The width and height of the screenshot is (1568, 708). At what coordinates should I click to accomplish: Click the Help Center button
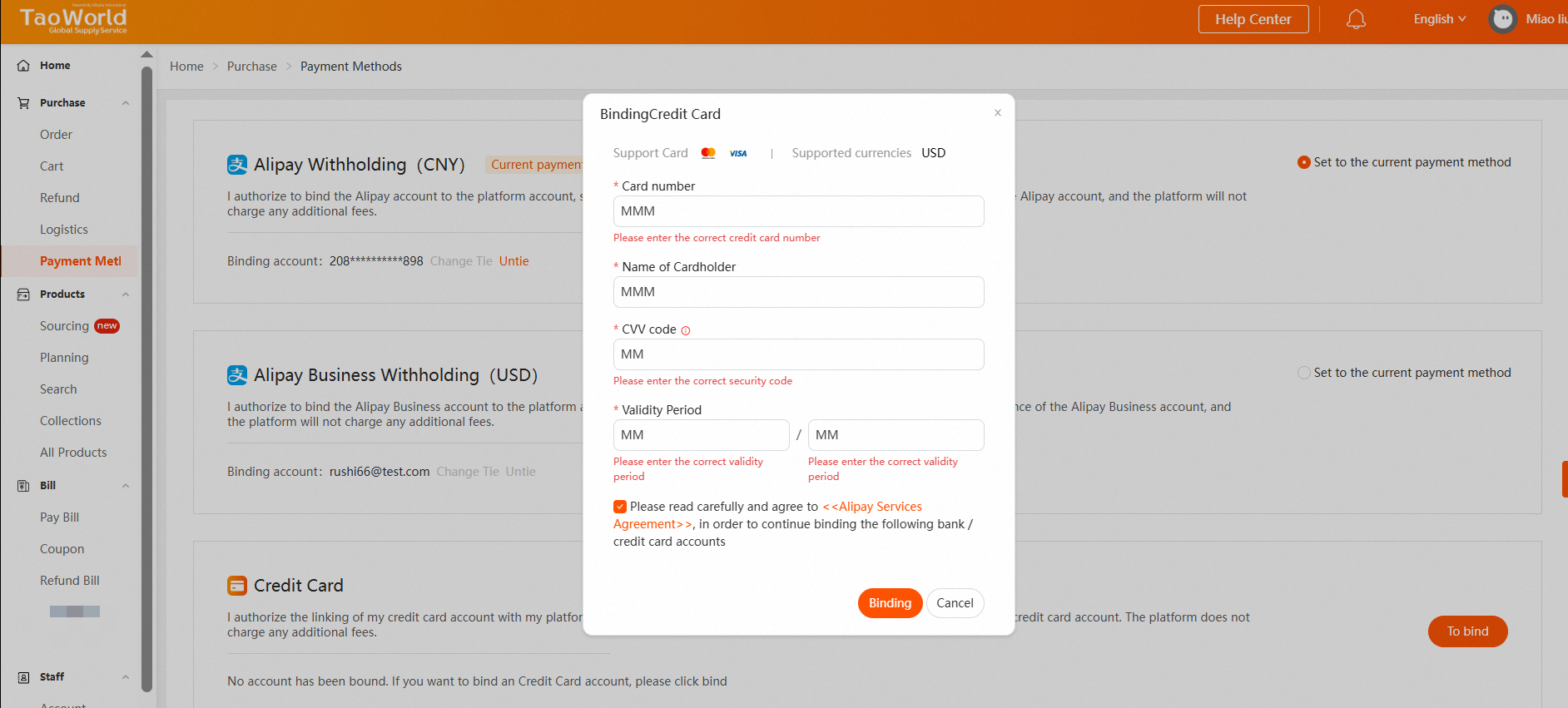[1253, 19]
